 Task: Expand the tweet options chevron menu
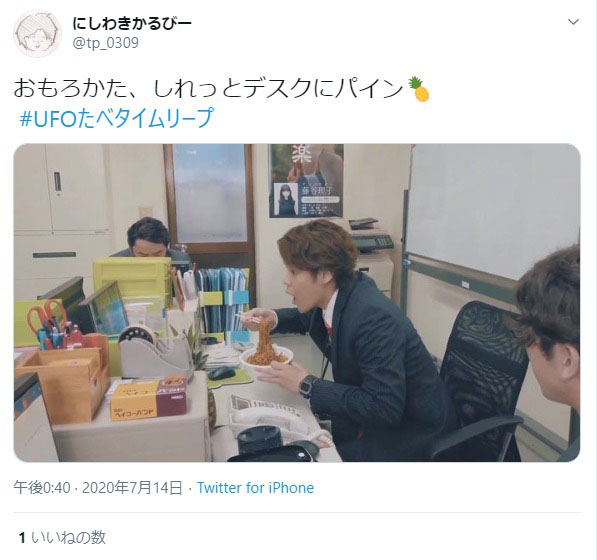click(x=573, y=22)
